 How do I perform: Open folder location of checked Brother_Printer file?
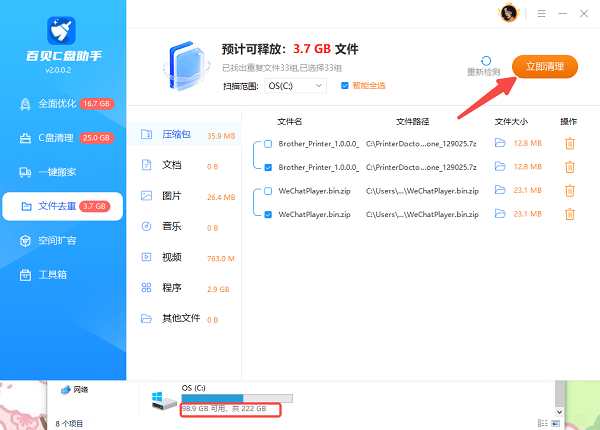point(500,166)
